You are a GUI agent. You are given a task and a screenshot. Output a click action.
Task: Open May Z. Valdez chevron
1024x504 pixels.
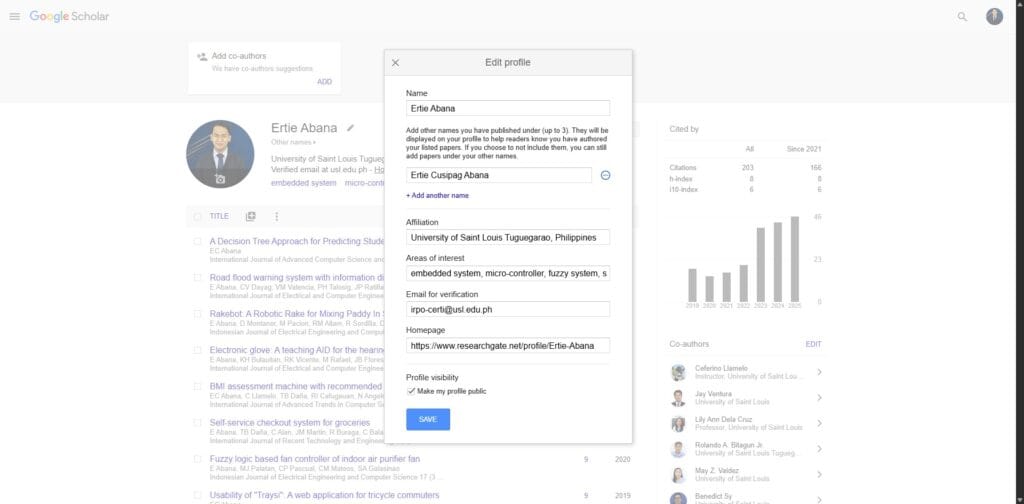coord(819,474)
